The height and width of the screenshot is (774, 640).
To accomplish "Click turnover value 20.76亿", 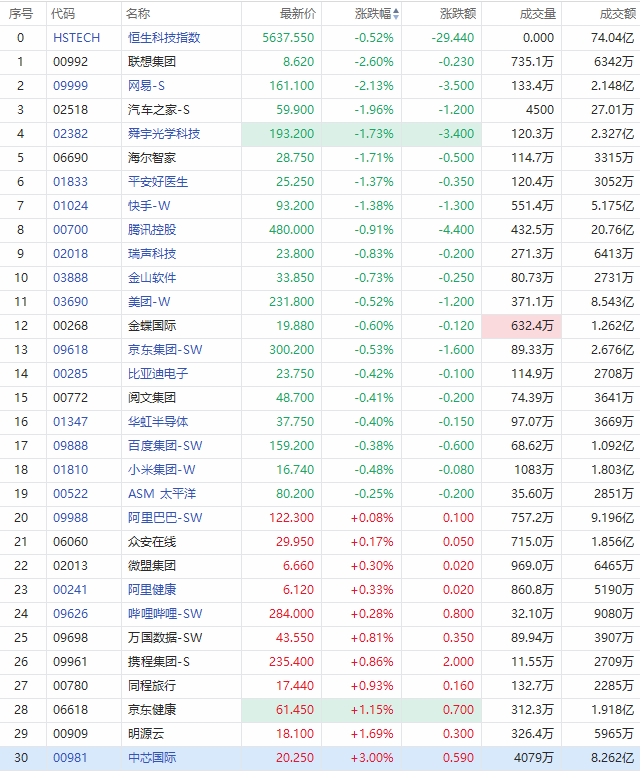I will coord(612,230).
